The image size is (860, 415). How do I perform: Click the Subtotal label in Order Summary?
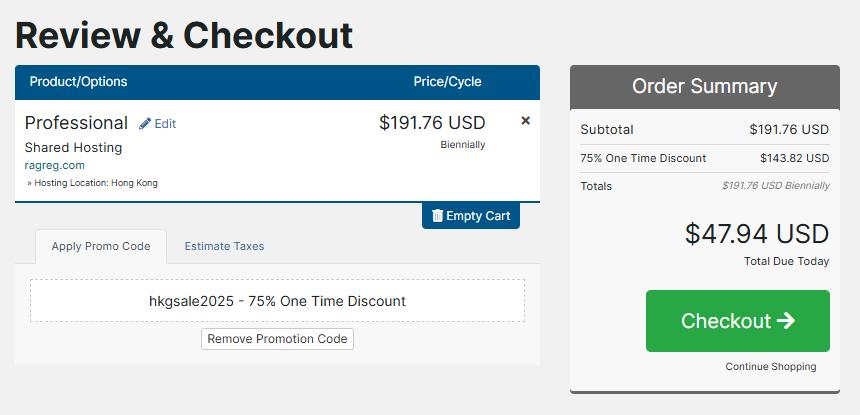606,130
